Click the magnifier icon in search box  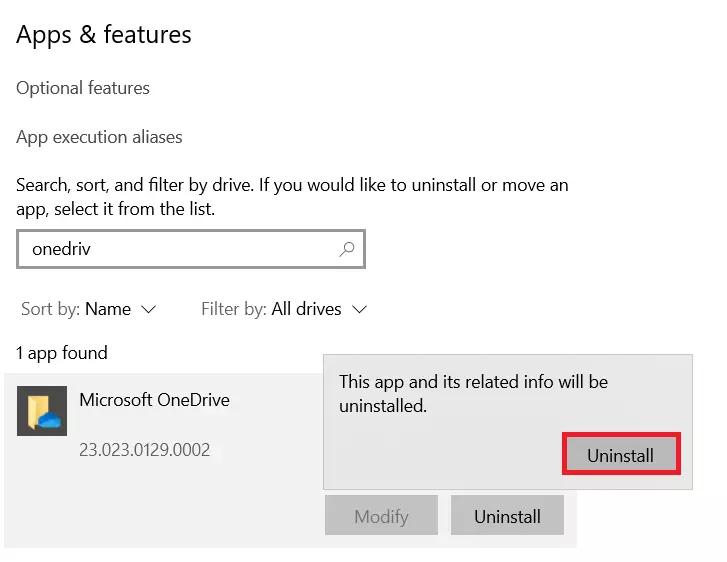pos(346,249)
